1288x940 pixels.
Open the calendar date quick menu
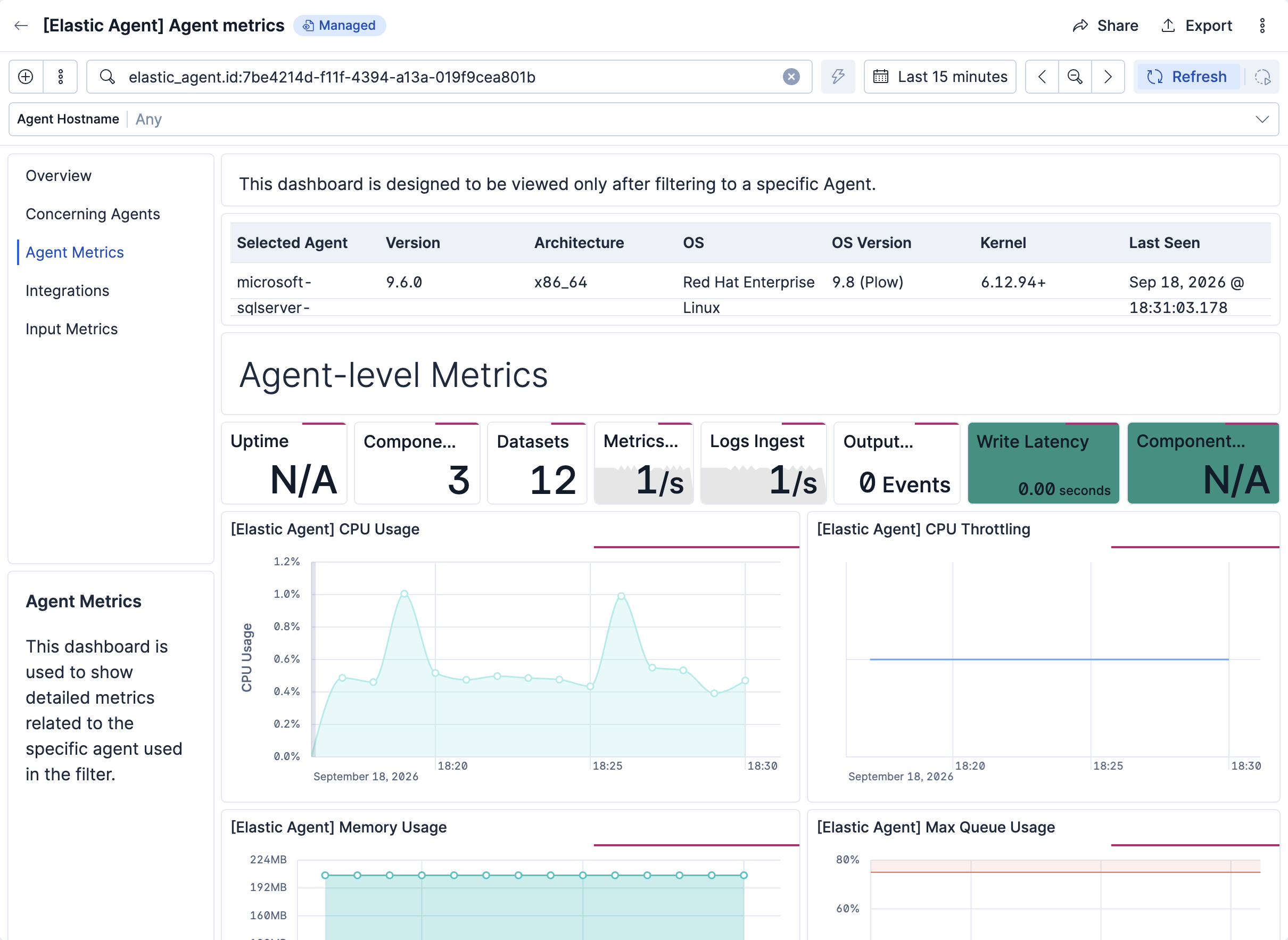[880, 77]
